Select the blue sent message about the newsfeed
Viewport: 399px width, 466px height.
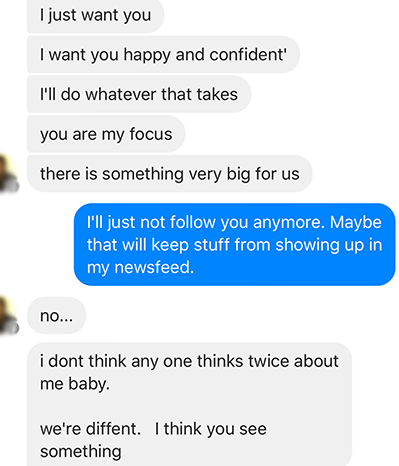234,245
